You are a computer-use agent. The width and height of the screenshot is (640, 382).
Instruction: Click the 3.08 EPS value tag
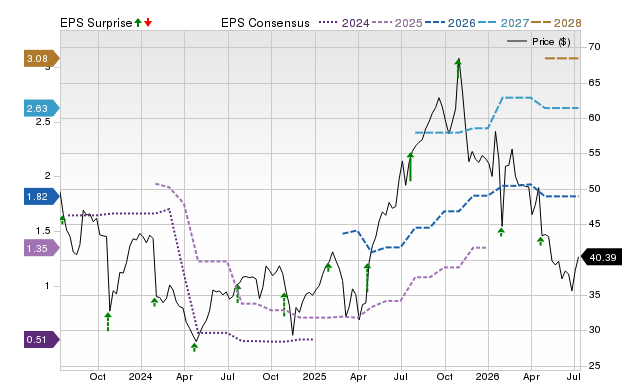point(41,59)
